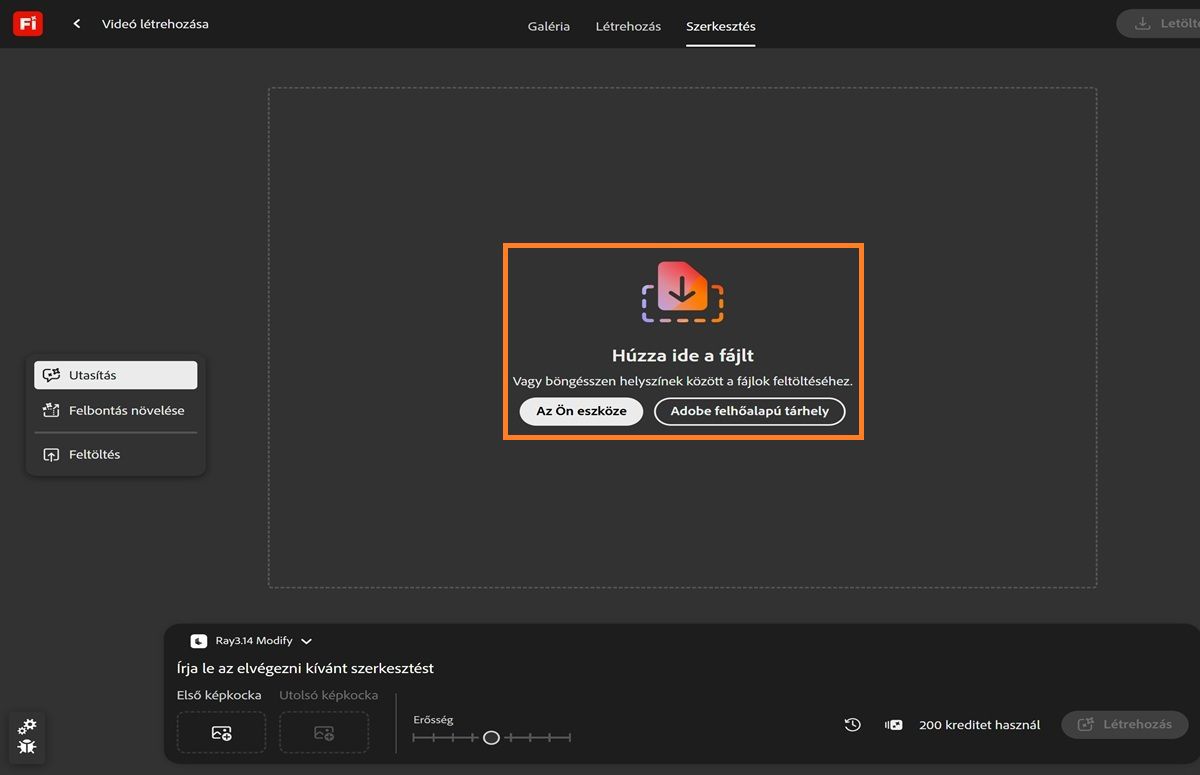Click the 200 kreditet használ text
Viewport: 1200px width, 775px height.
coord(979,725)
